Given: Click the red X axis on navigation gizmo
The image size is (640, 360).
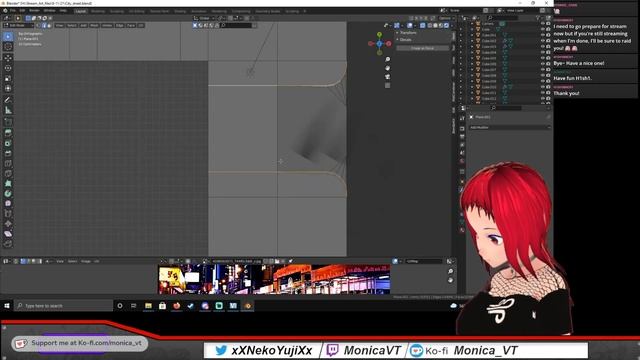Looking at the screenshot, I should tap(389, 43).
